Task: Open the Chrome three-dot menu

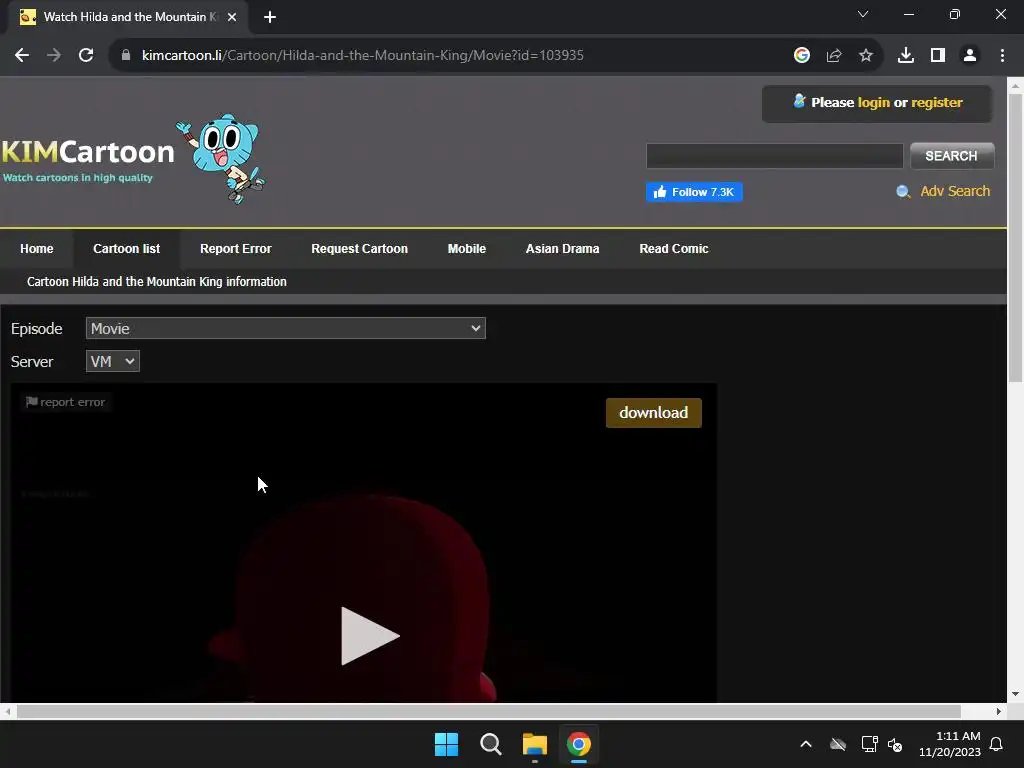Action: click(1002, 56)
